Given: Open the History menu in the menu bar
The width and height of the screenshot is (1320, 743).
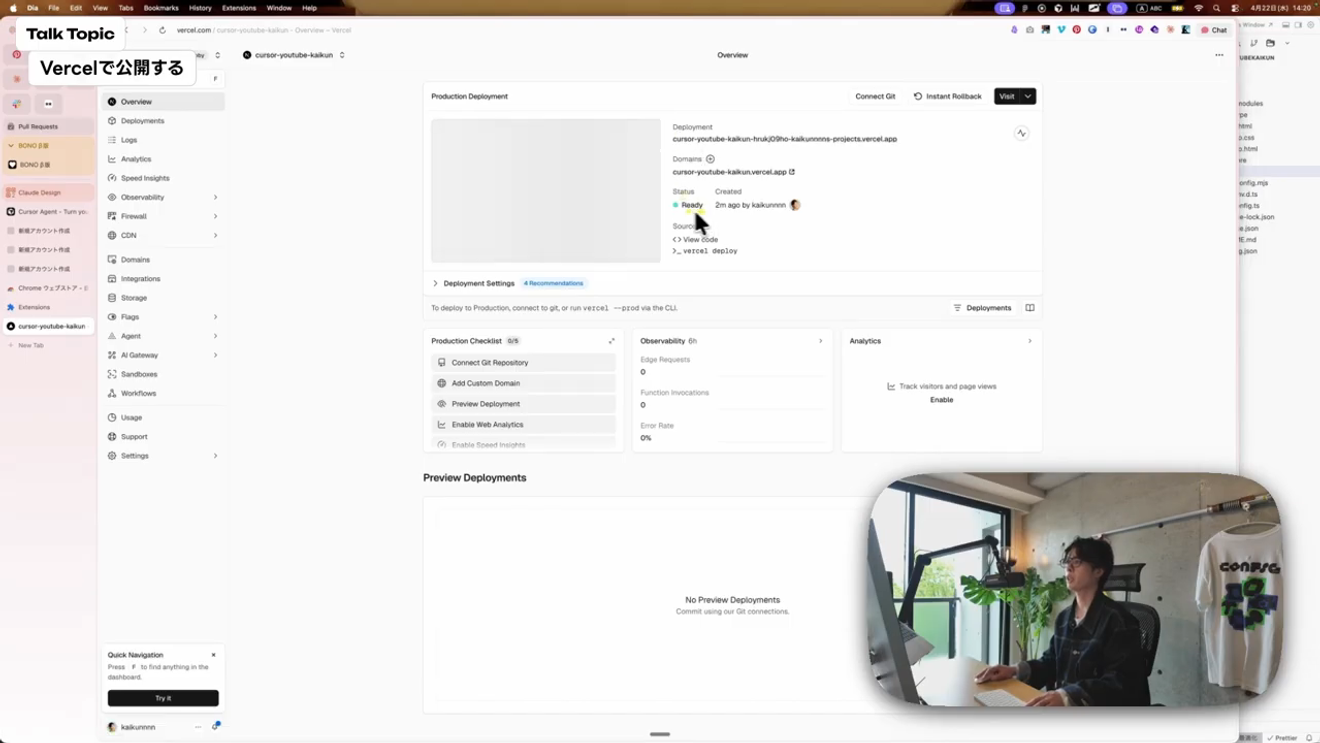Looking at the screenshot, I should [200, 8].
